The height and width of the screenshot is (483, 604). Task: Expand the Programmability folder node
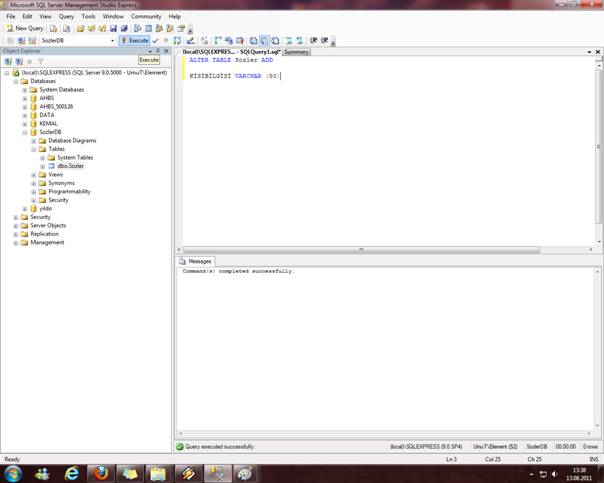[34, 191]
